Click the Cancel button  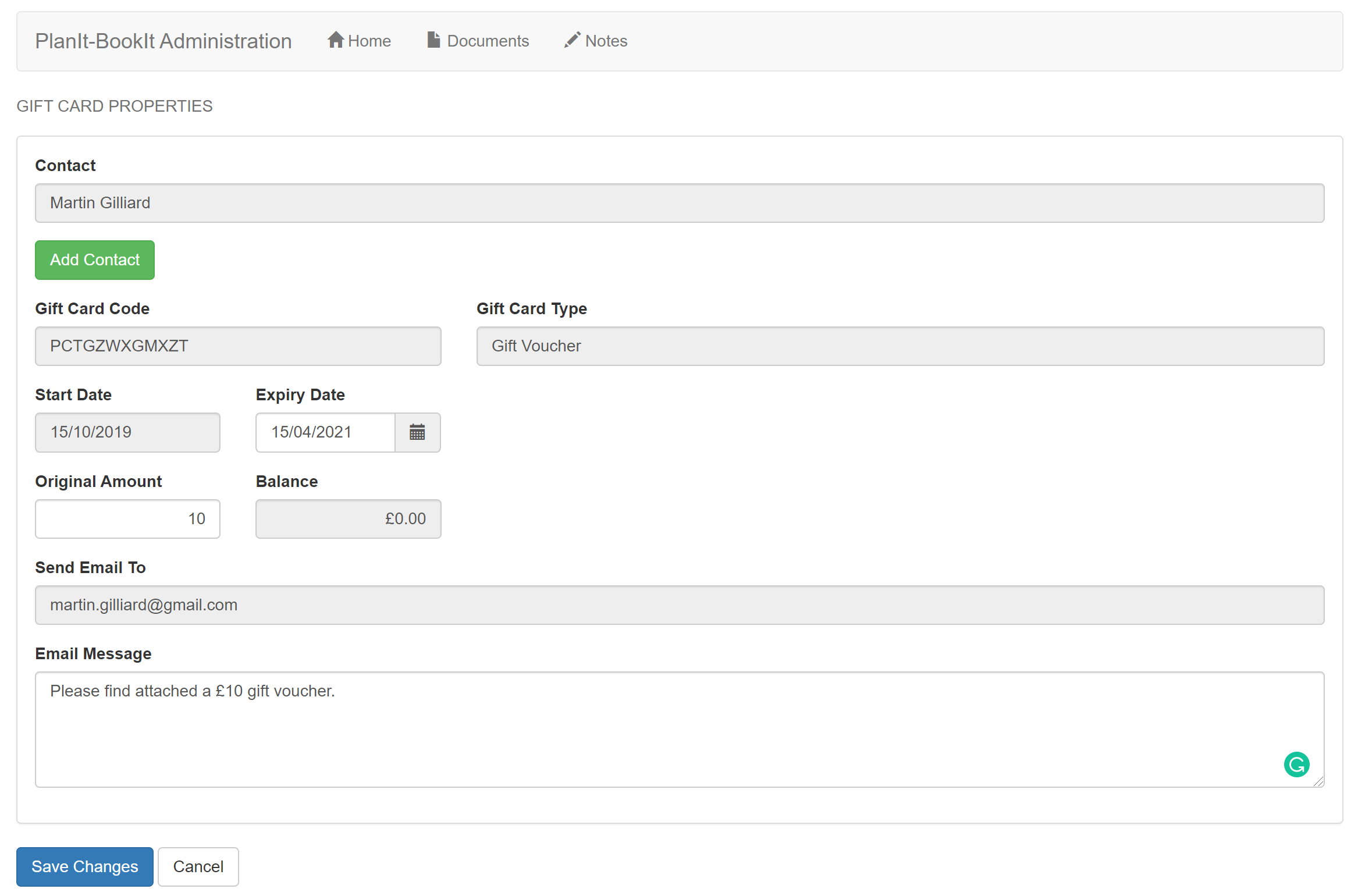tap(197, 866)
